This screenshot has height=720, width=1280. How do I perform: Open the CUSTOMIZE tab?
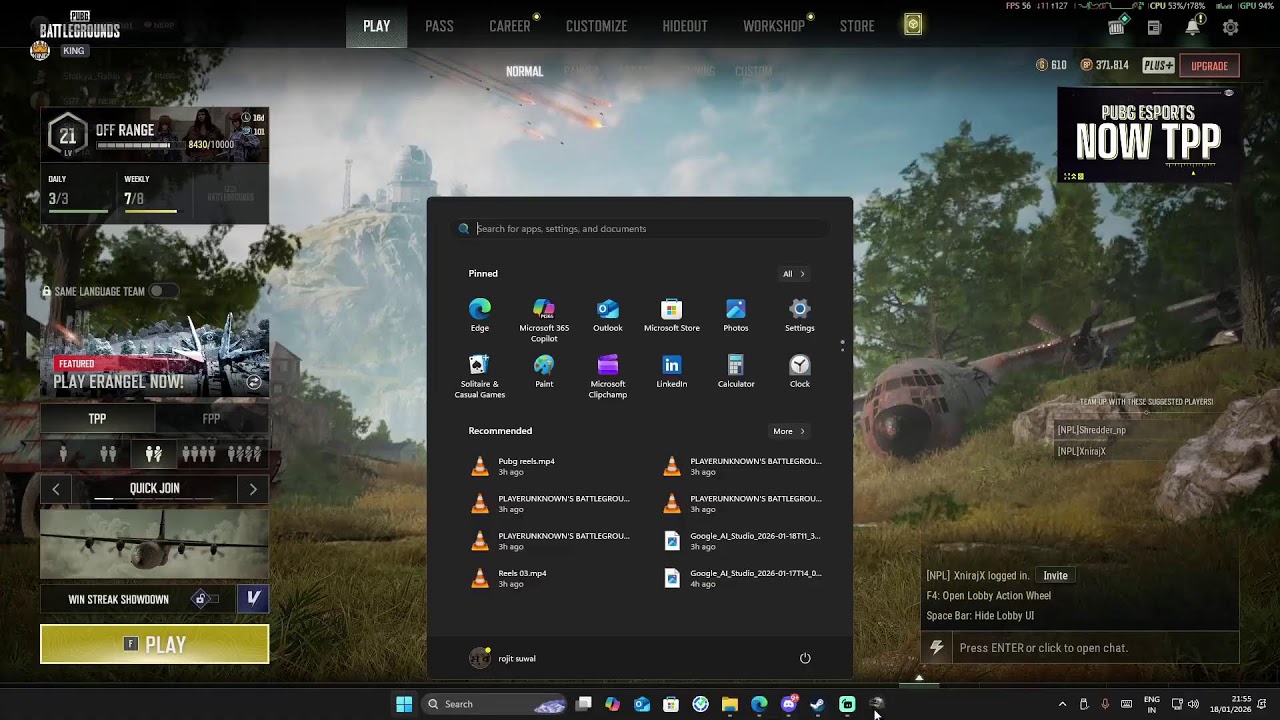click(596, 26)
